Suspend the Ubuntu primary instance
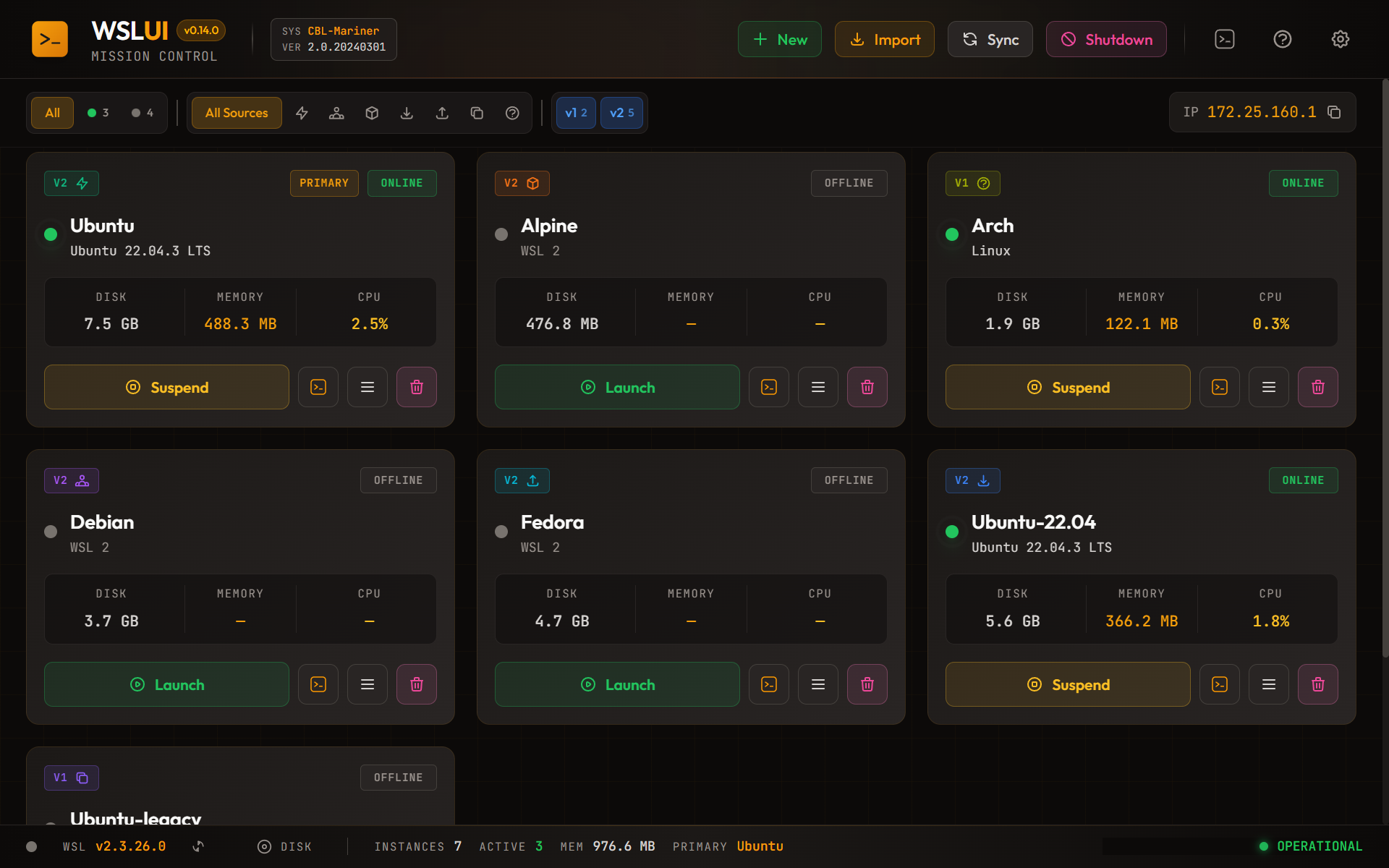The height and width of the screenshot is (868, 1389). point(166,387)
